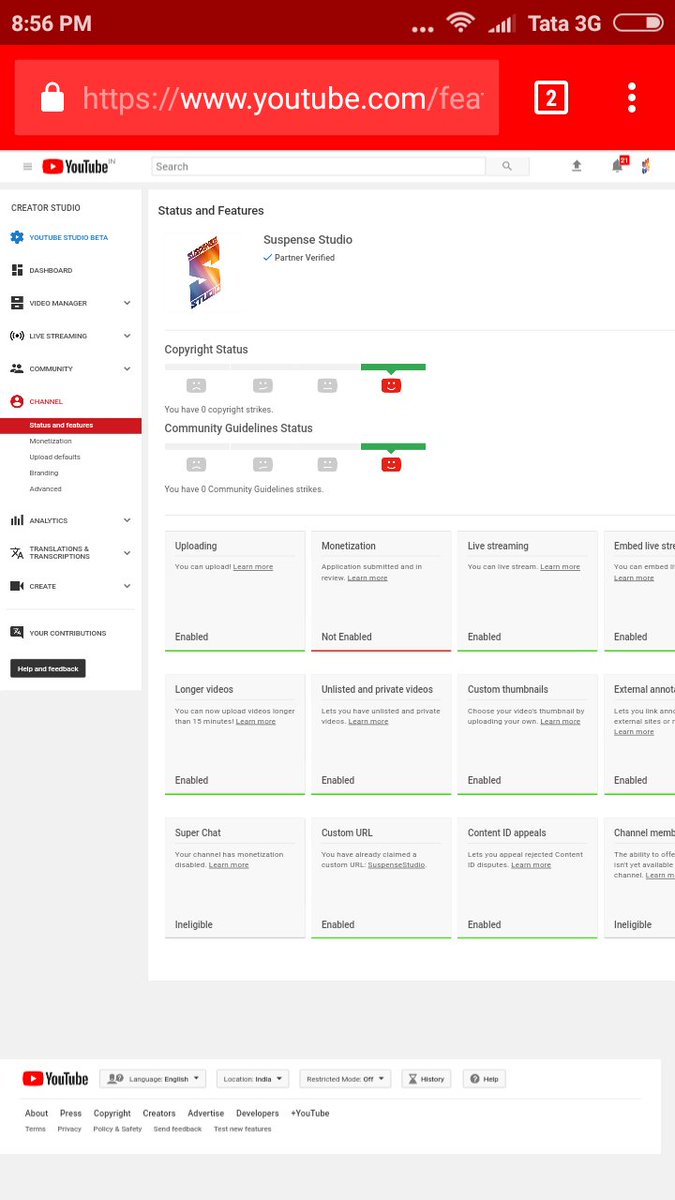Screen dimensions: 675x1200
Task: Click the Copyright footer link
Action: 112,1113
